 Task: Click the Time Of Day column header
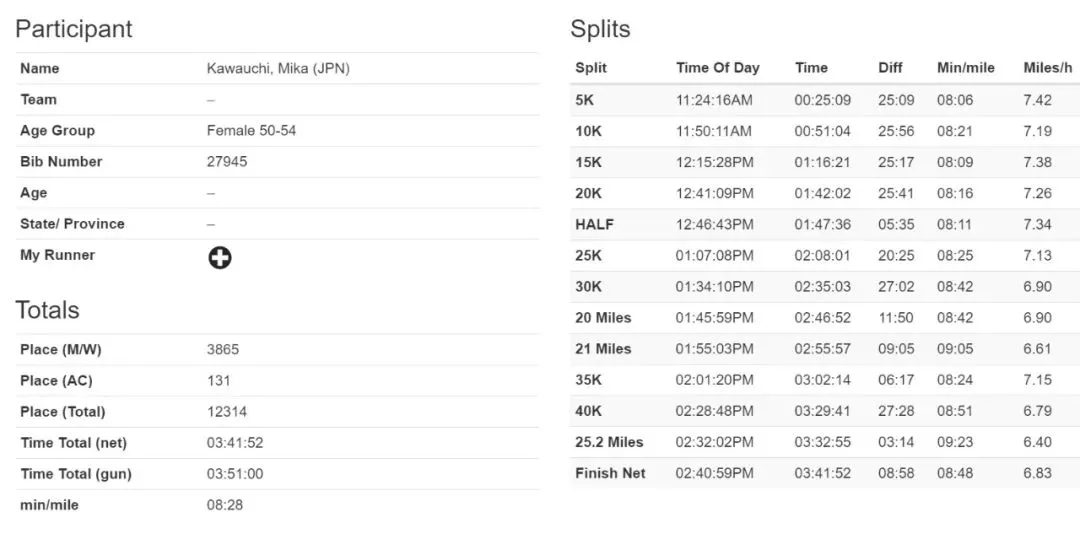(718, 68)
